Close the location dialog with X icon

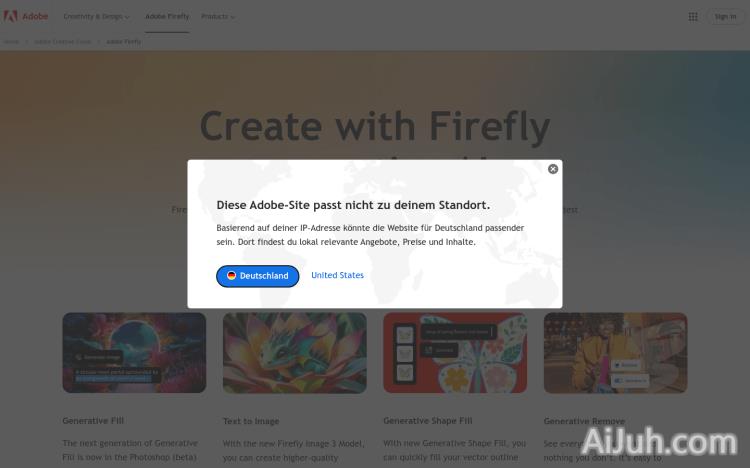tap(553, 169)
